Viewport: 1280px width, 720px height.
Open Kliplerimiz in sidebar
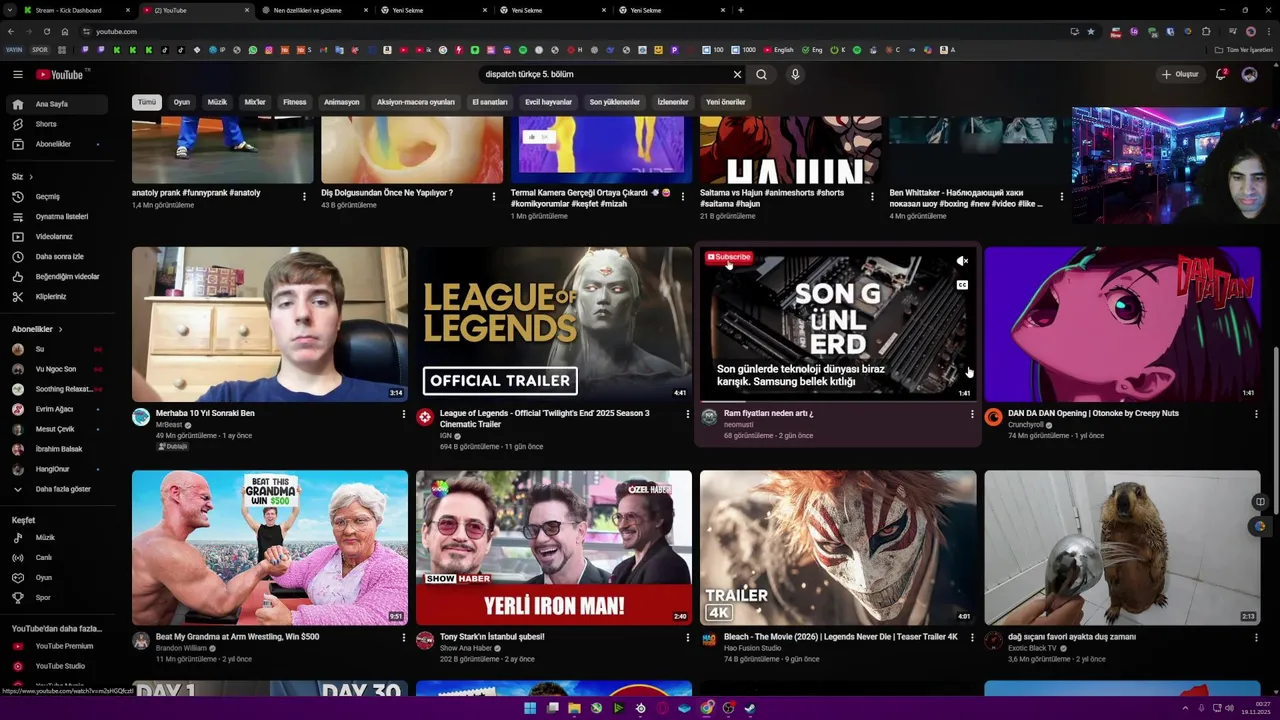coord(57,296)
